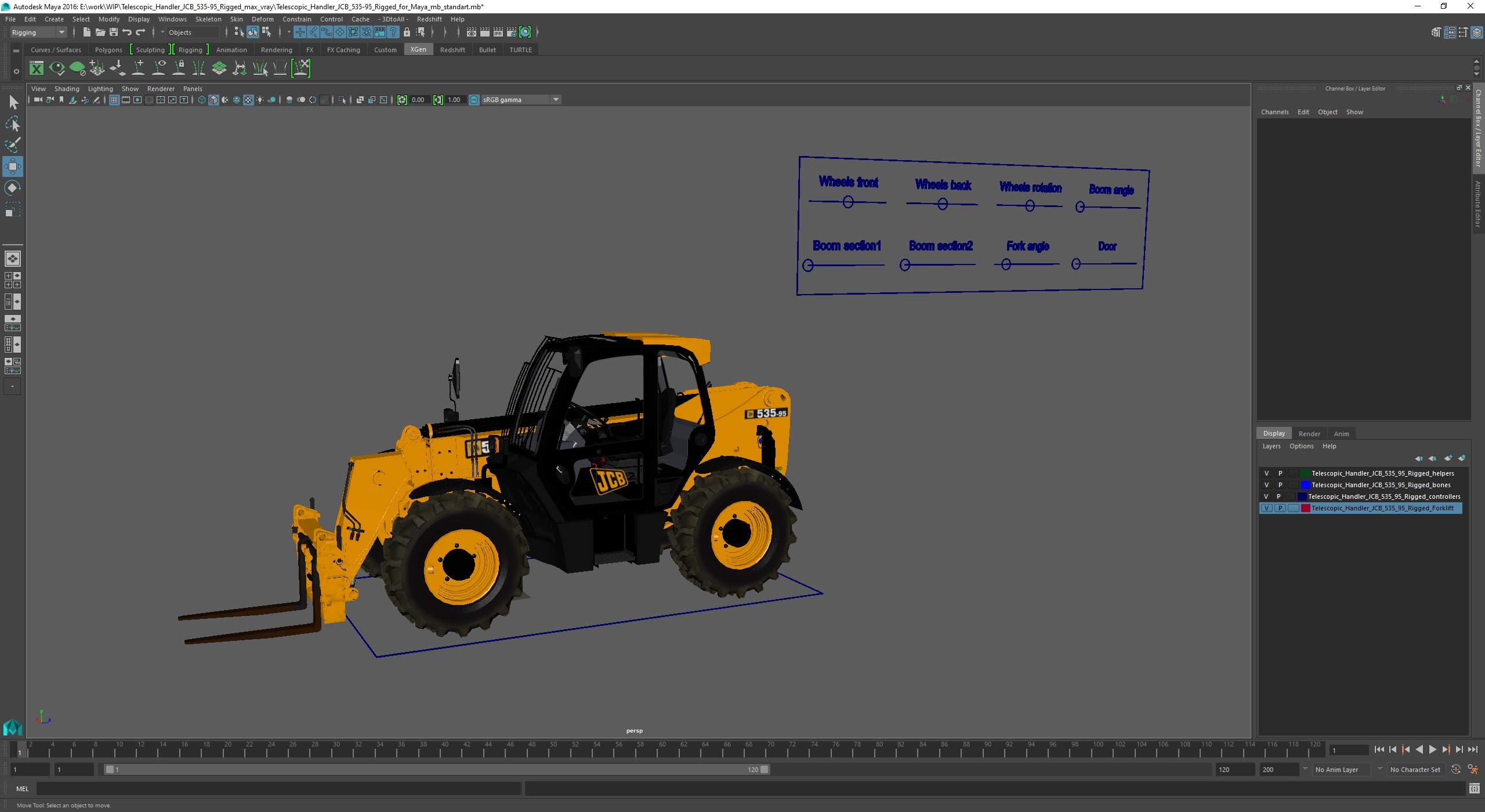This screenshot has width=1485, height=812.
Task: Click the playback end time field showing 120
Action: [1235, 770]
